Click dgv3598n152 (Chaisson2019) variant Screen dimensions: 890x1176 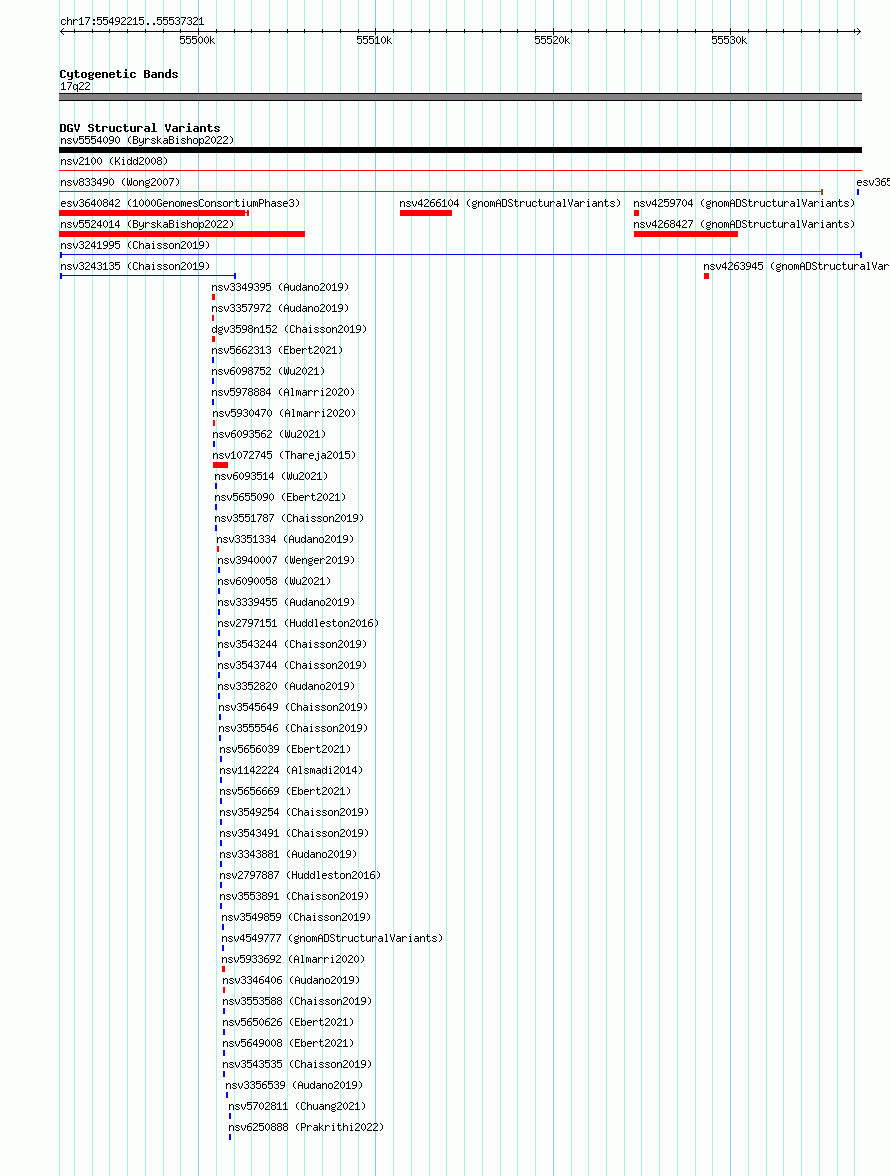coord(289,329)
